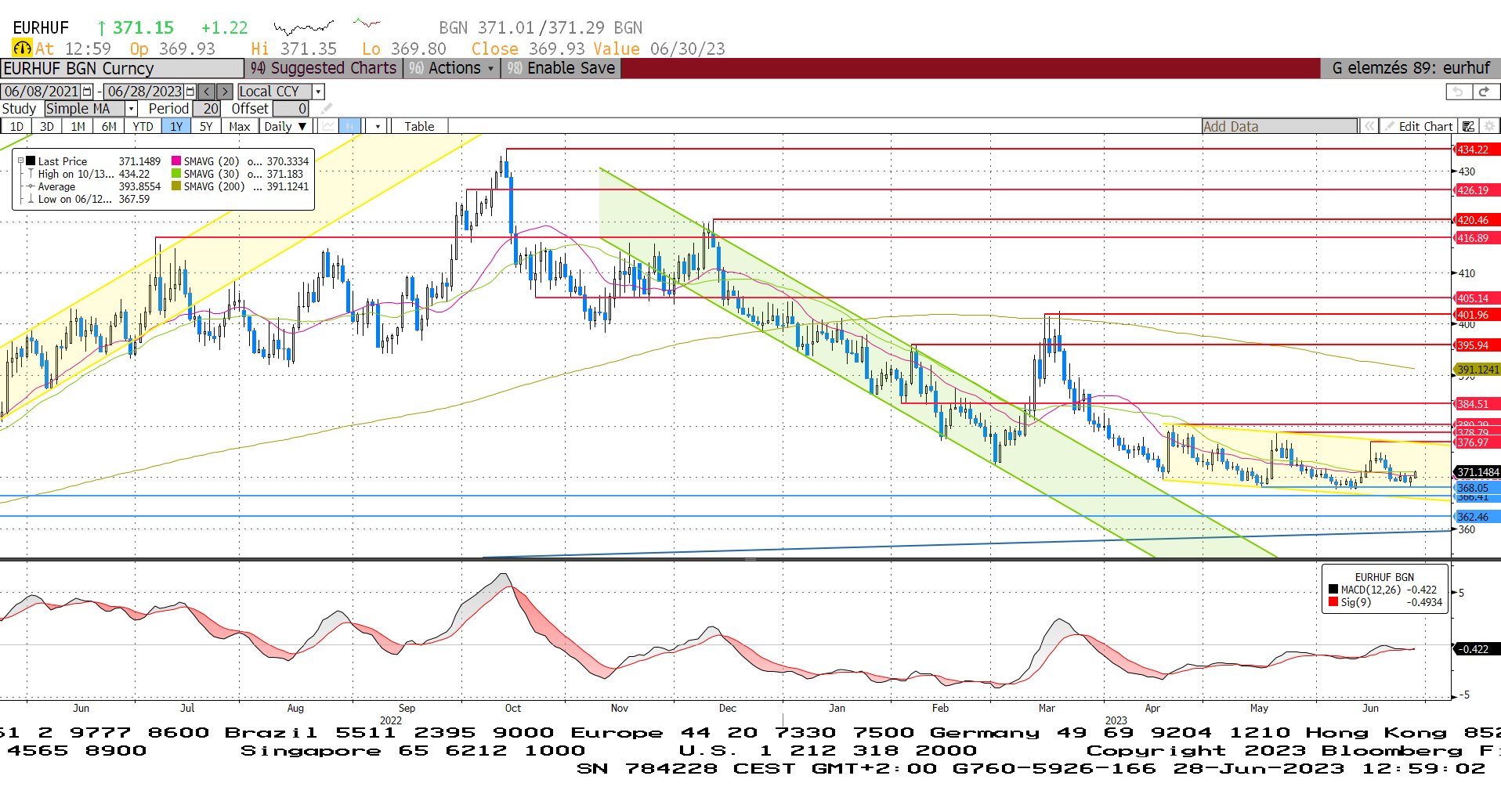Click the redo arrow icon

coord(1485,92)
